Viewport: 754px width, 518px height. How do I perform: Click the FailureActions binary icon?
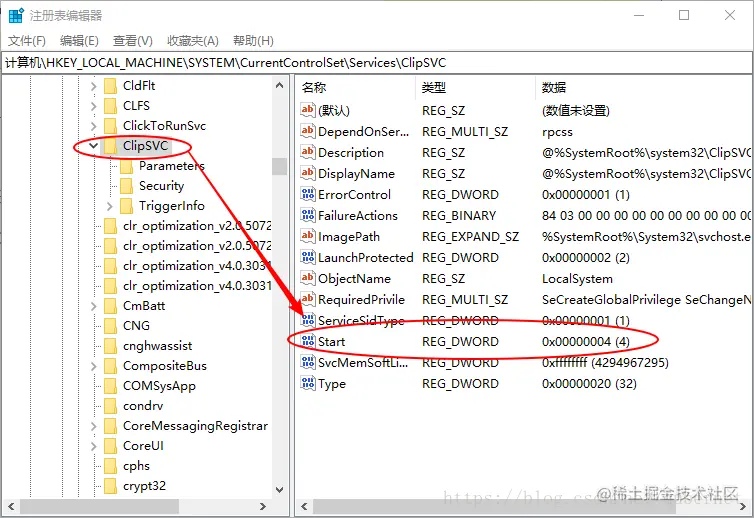(308, 215)
